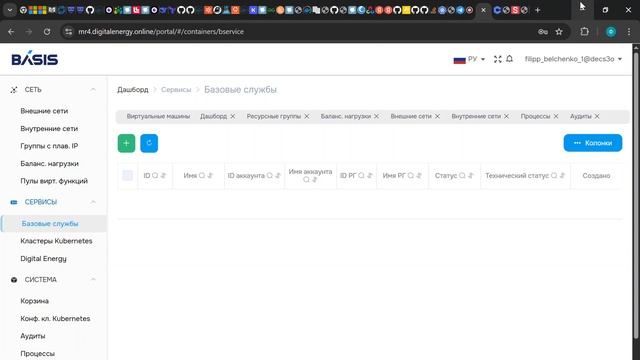Image resolution: width=640 pixels, height=360 pixels.
Task: Click the sort icon in ID аккаунта column
Action: [278, 176]
